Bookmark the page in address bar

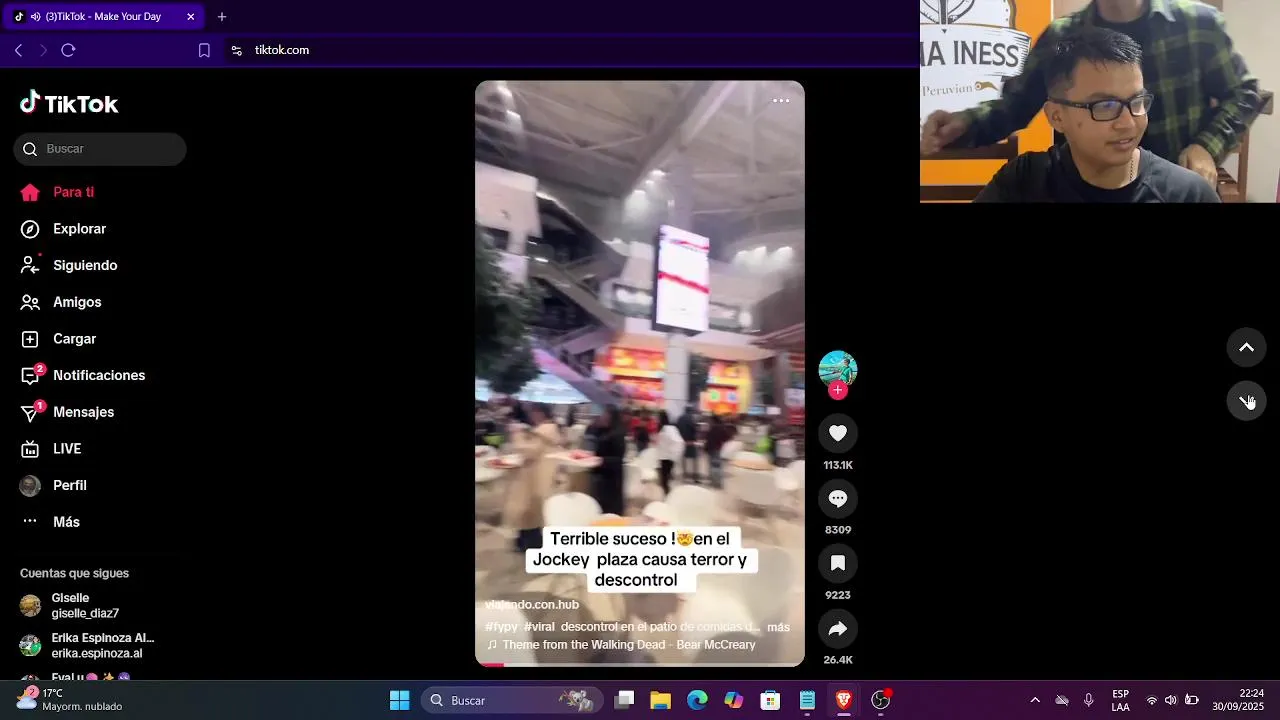tap(204, 50)
